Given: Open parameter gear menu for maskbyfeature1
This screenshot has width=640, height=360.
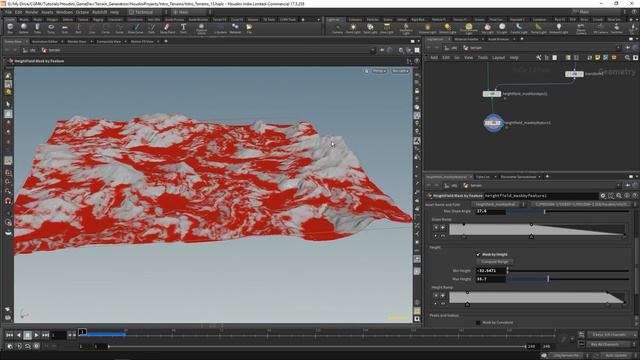Looking at the screenshot, I should (603, 196).
